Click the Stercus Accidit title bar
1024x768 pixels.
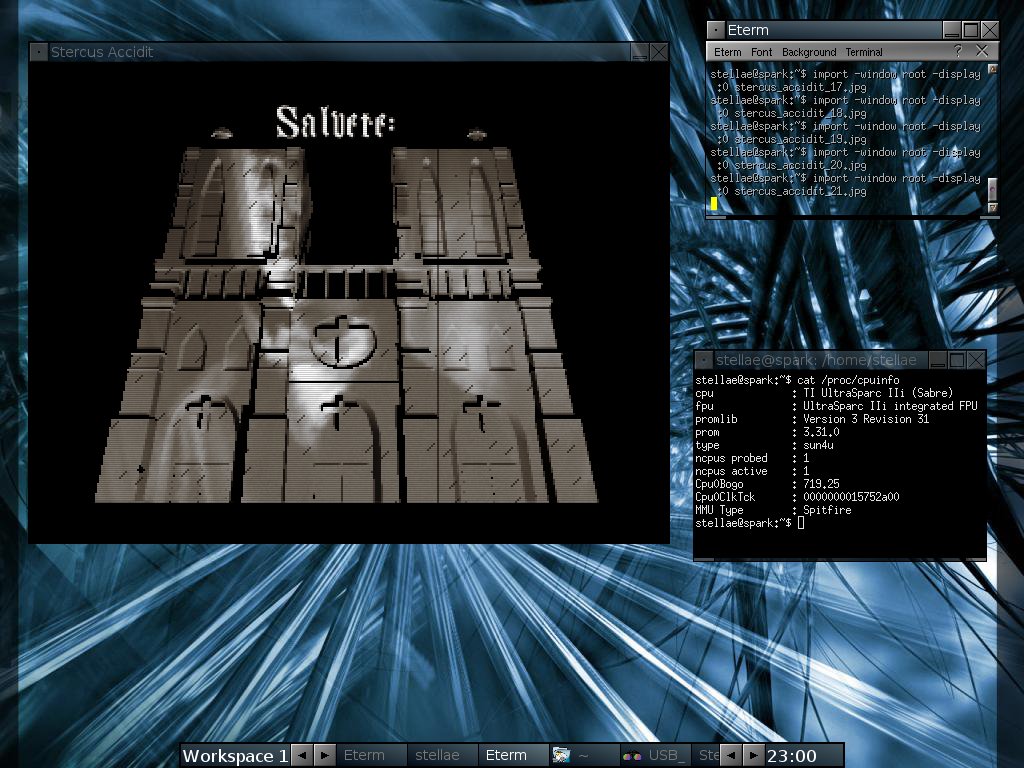(338, 52)
